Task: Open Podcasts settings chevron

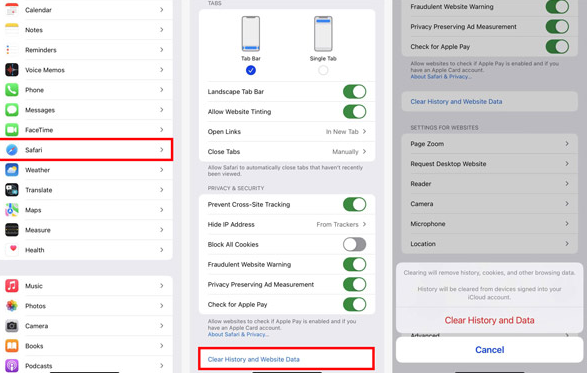Action: [162, 366]
